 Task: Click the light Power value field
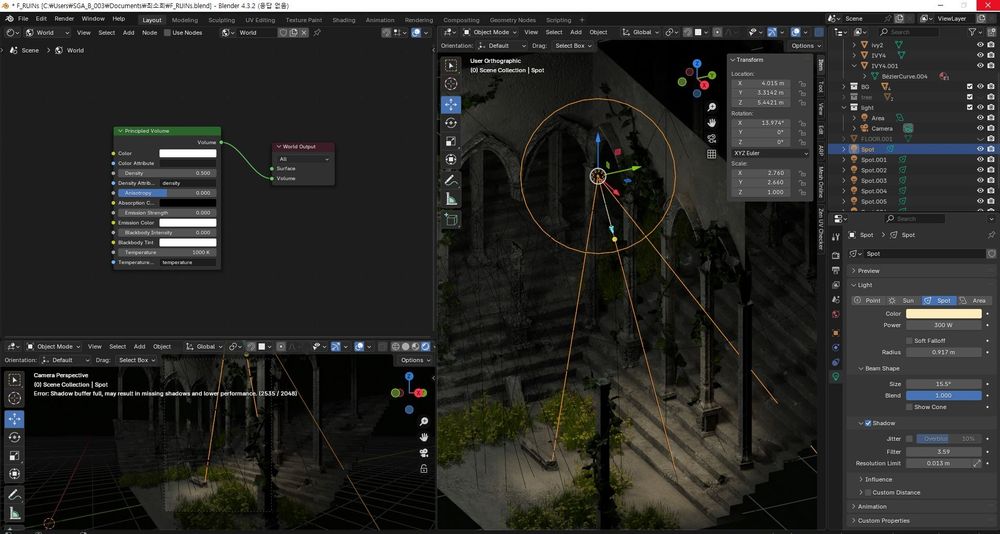coord(942,325)
